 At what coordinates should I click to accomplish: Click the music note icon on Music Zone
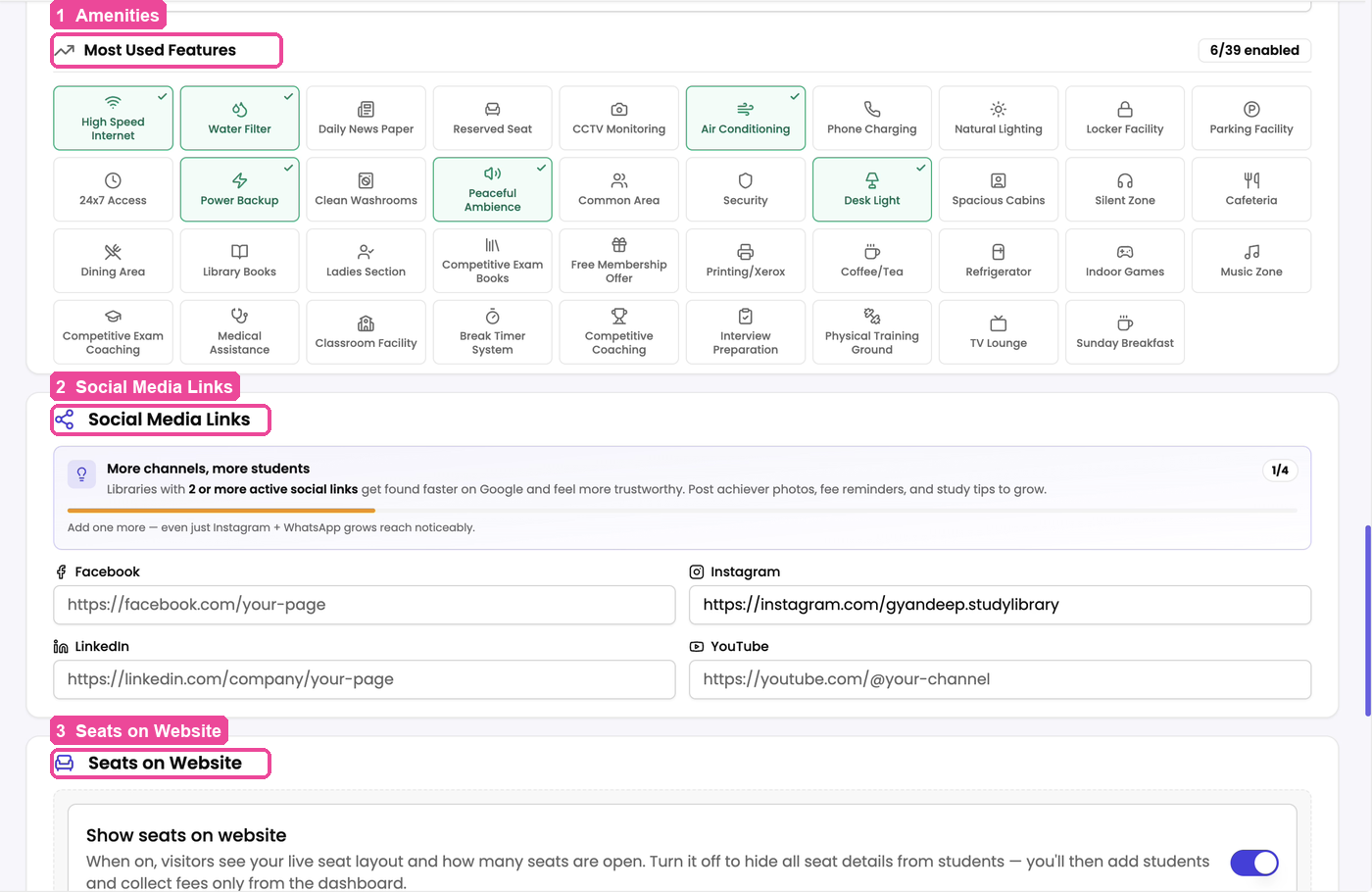[1251, 253]
